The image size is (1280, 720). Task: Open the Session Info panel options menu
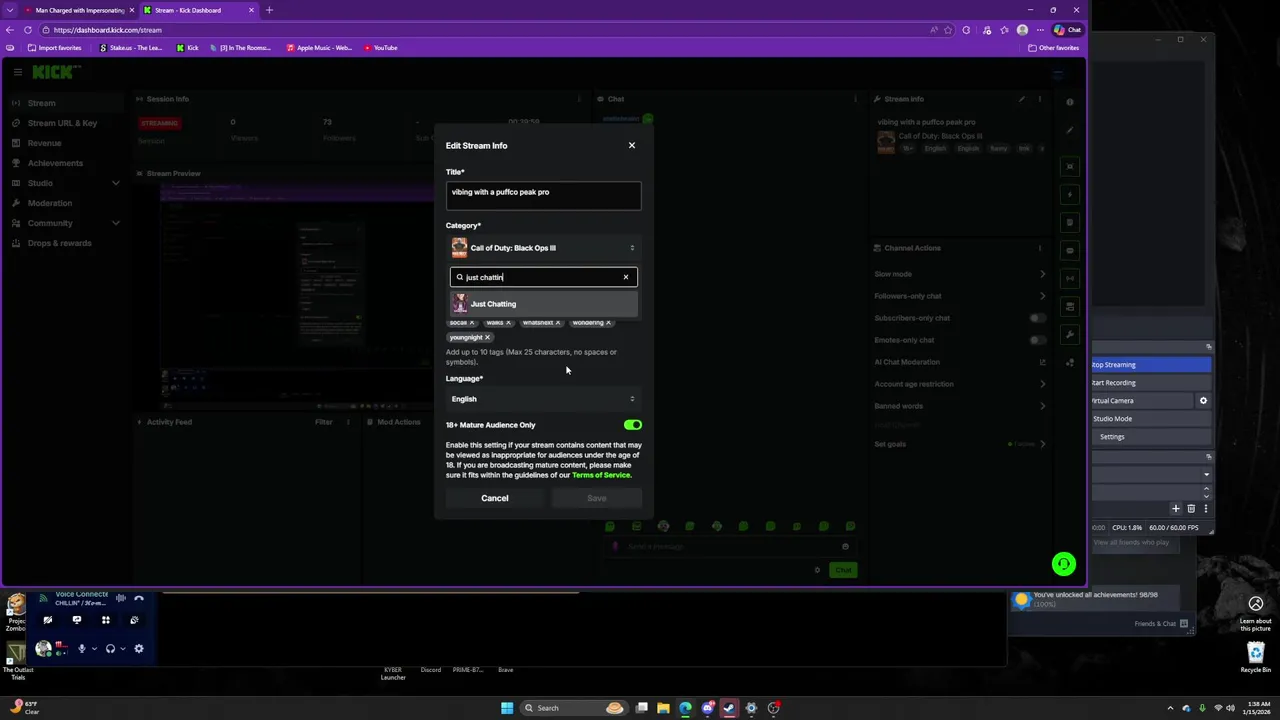pyautogui.click(x=578, y=99)
